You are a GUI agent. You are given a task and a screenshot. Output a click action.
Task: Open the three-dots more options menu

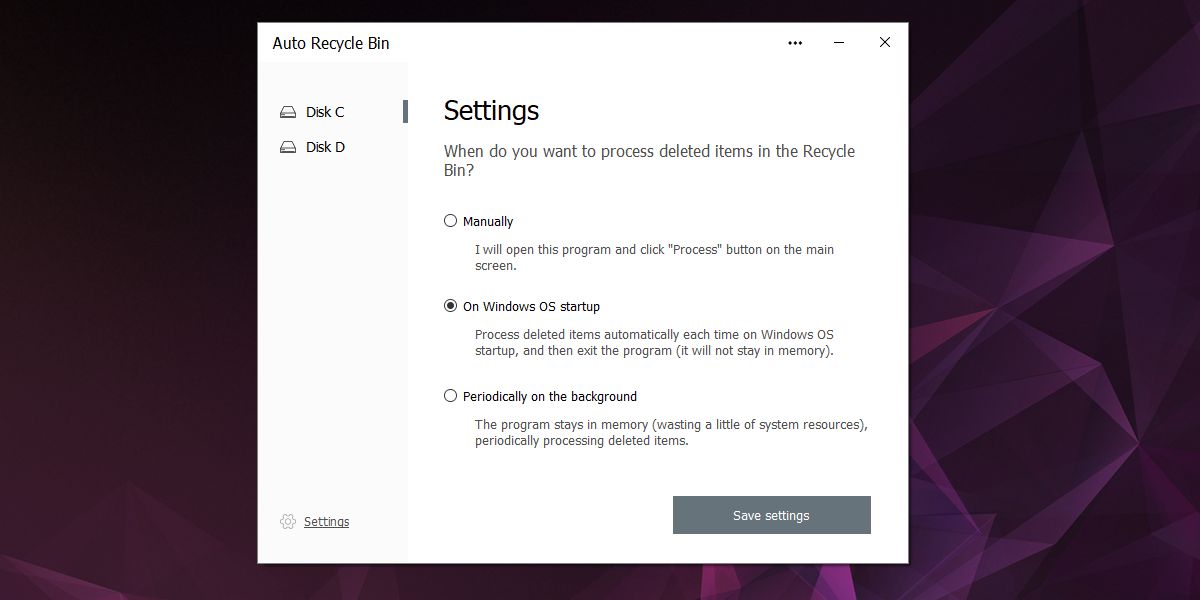coord(795,43)
